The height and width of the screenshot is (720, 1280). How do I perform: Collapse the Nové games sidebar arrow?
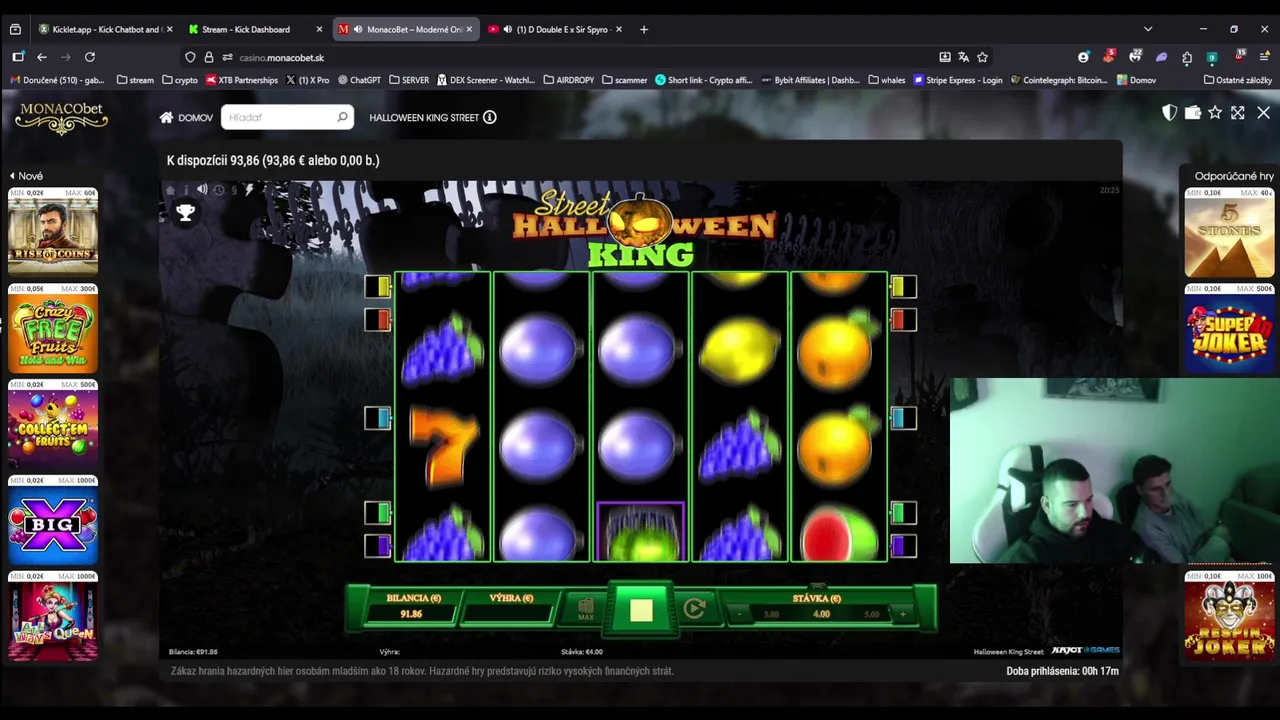coord(12,176)
